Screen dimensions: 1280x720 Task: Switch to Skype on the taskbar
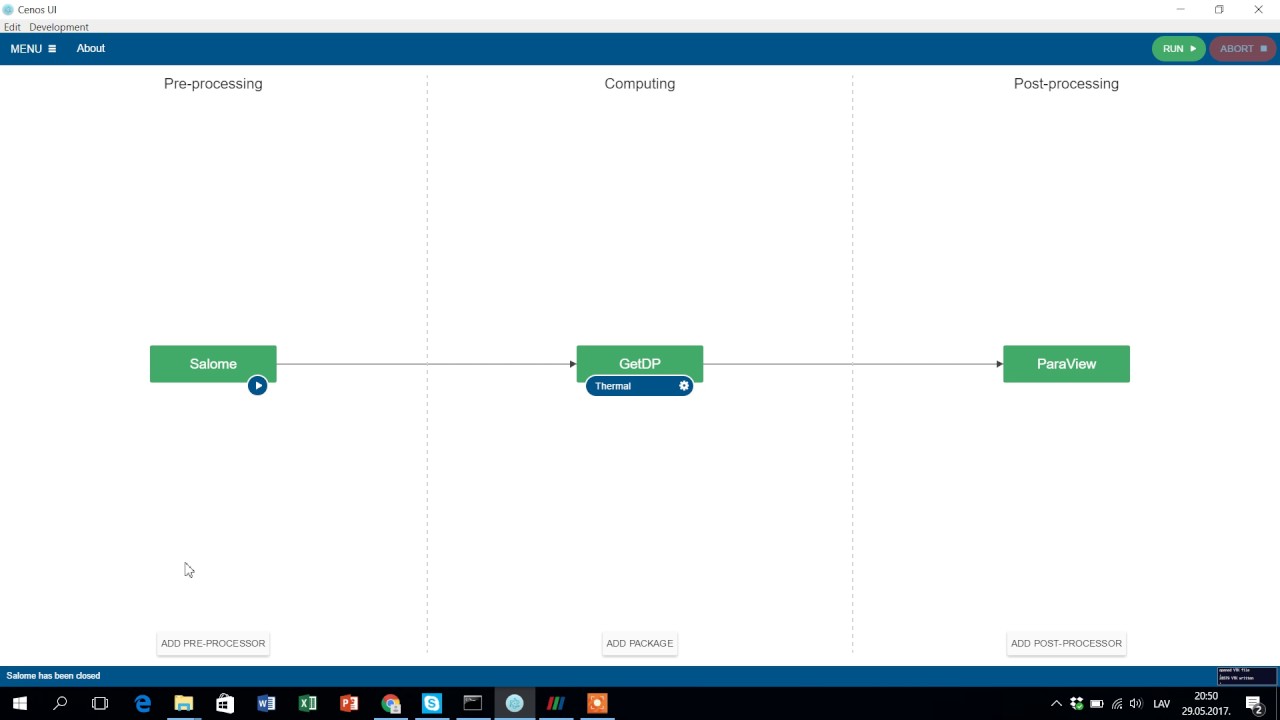tap(431, 703)
